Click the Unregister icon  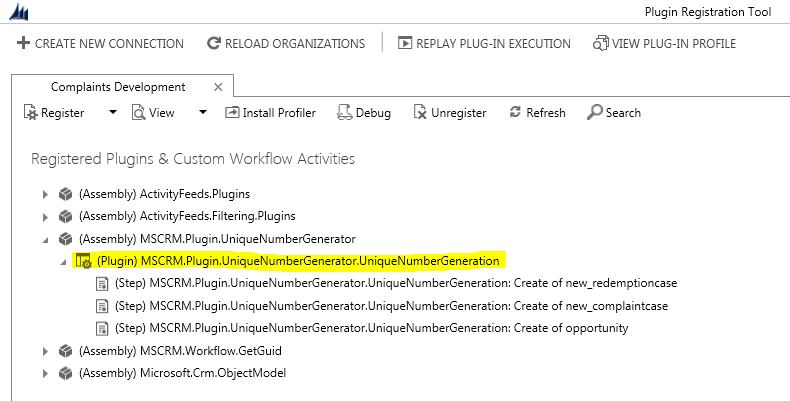click(x=420, y=112)
